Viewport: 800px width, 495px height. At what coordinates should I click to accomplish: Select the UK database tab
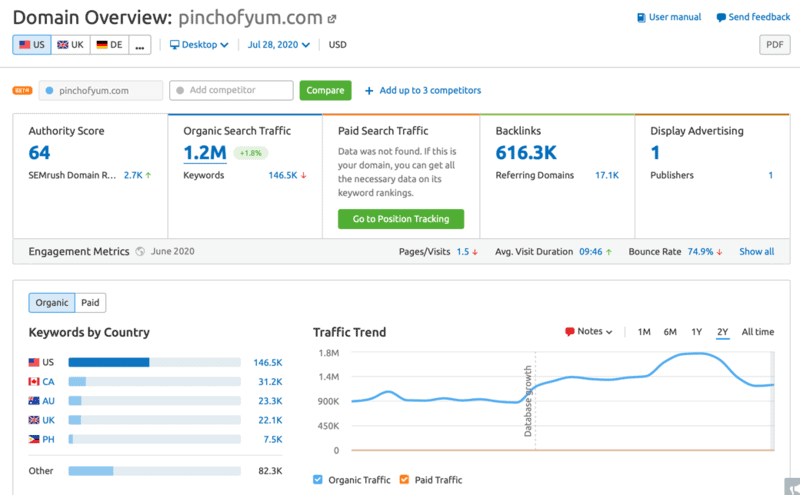tap(70, 45)
